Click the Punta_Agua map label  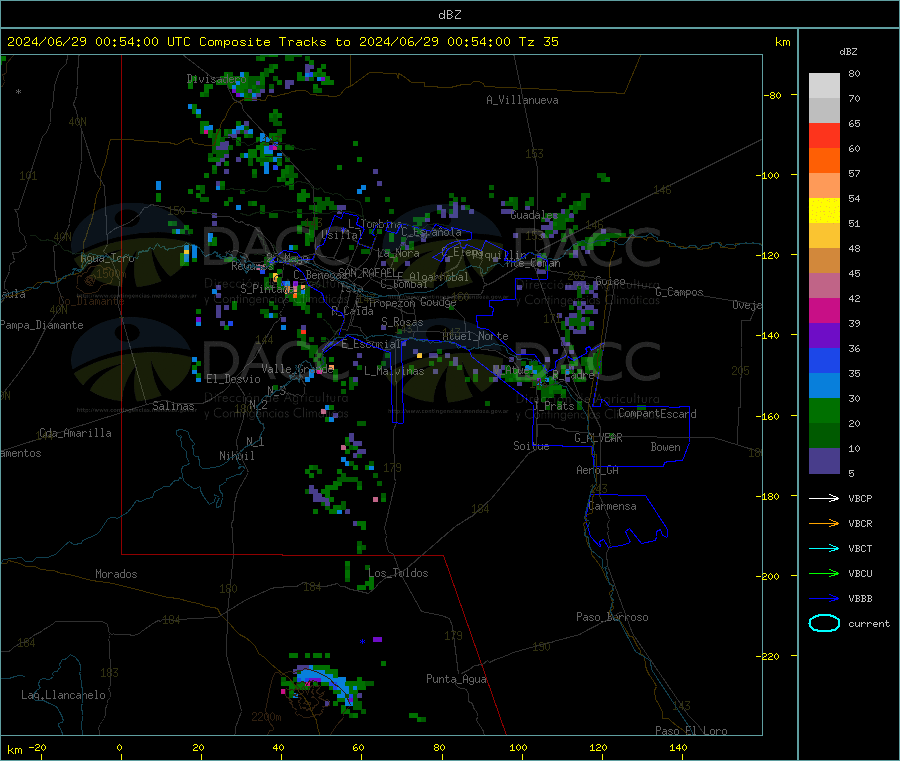[456, 680]
